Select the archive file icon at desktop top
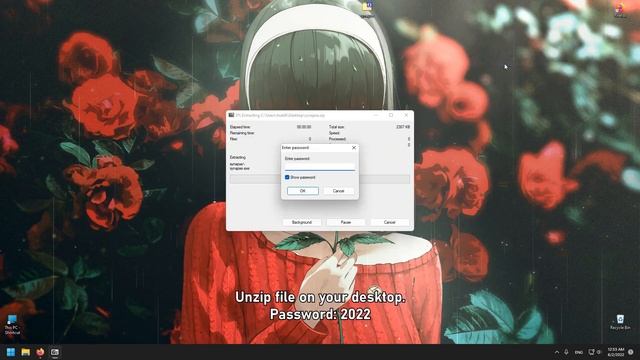The width and height of the screenshot is (640, 360). tap(367, 9)
